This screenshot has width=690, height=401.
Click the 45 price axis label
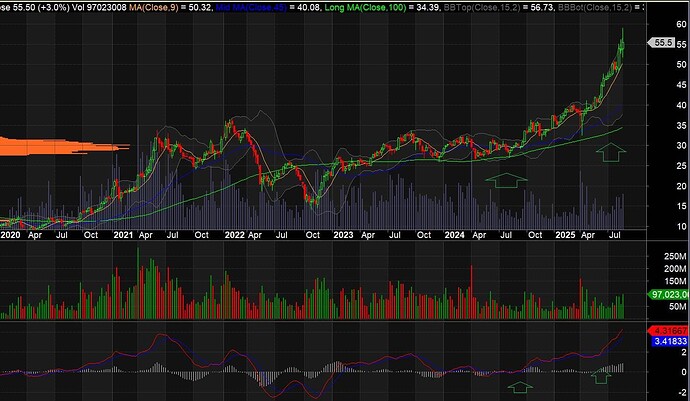pos(682,85)
